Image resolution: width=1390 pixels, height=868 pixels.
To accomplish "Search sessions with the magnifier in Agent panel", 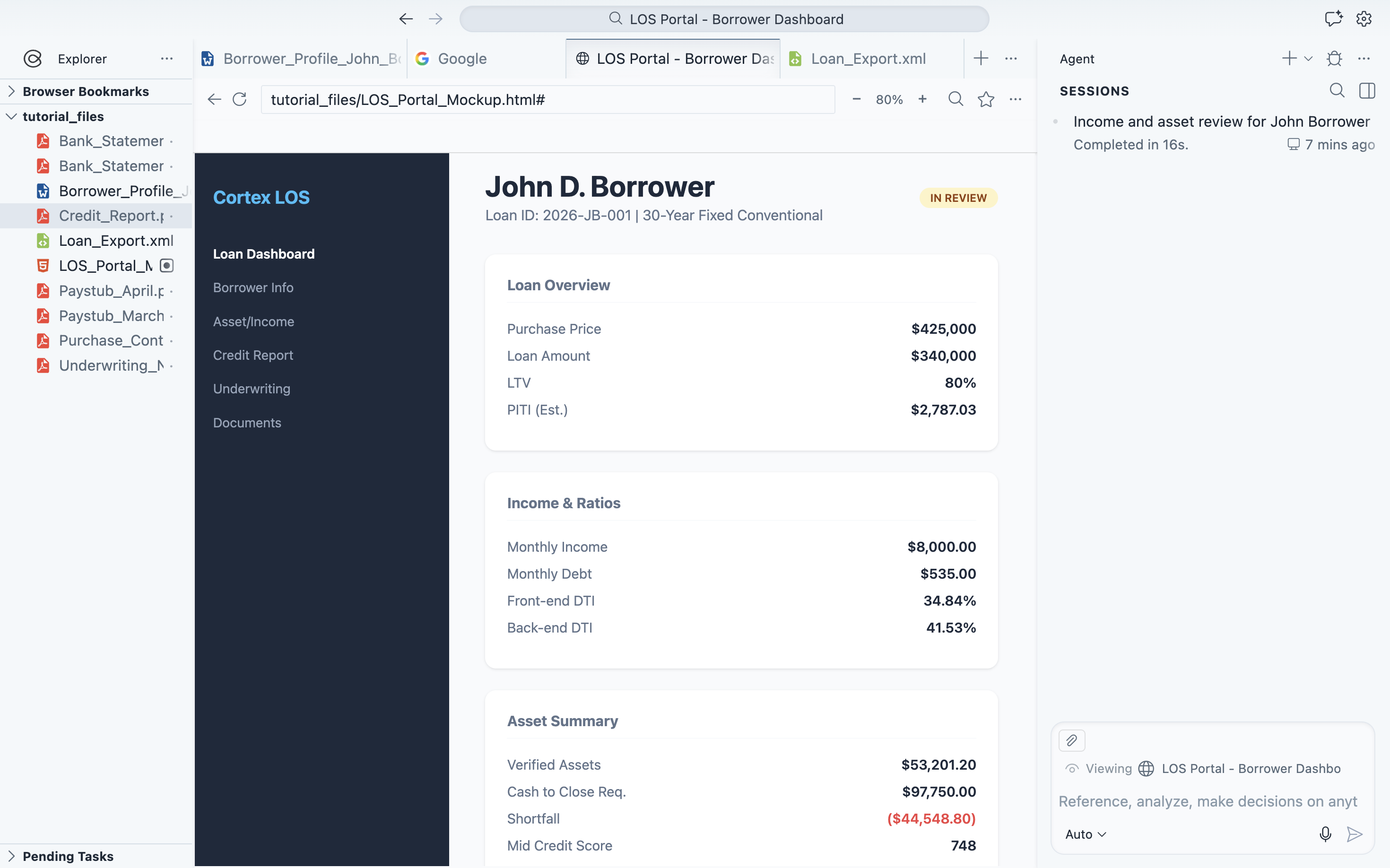I will 1337,90.
